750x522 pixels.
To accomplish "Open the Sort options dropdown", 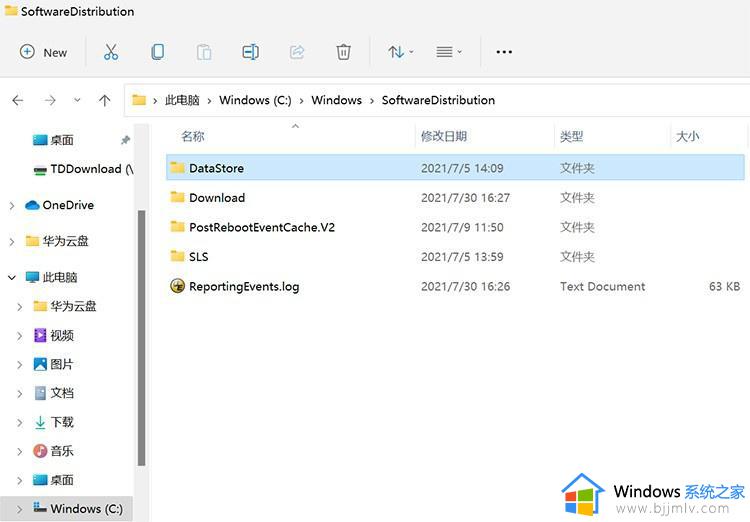I will click(401, 52).
